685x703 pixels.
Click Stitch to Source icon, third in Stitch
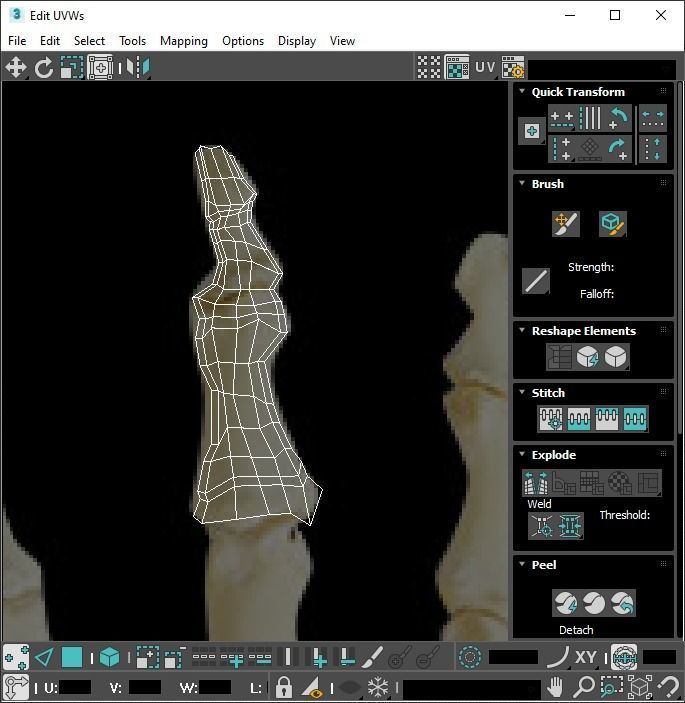click(607, 419)
